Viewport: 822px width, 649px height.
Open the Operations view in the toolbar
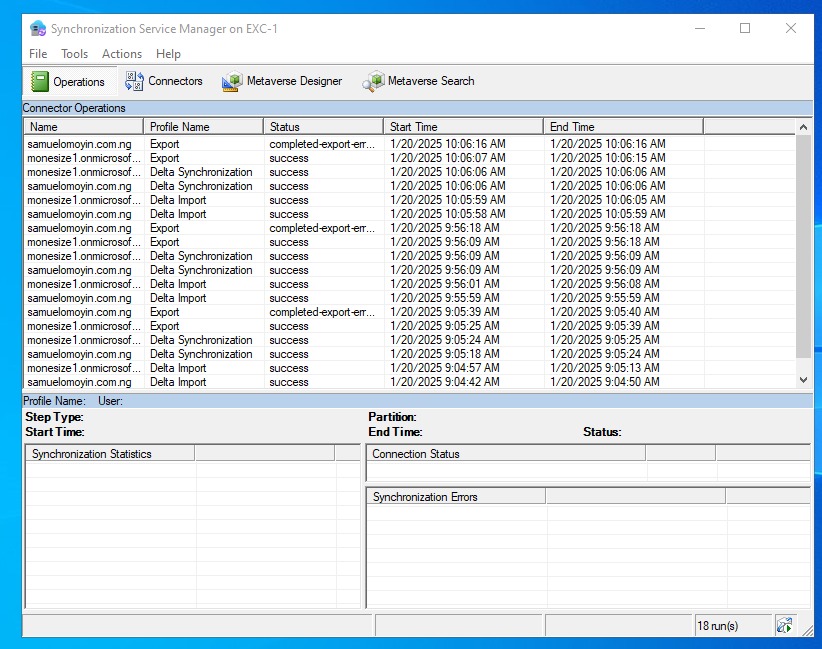click(69, 81)
